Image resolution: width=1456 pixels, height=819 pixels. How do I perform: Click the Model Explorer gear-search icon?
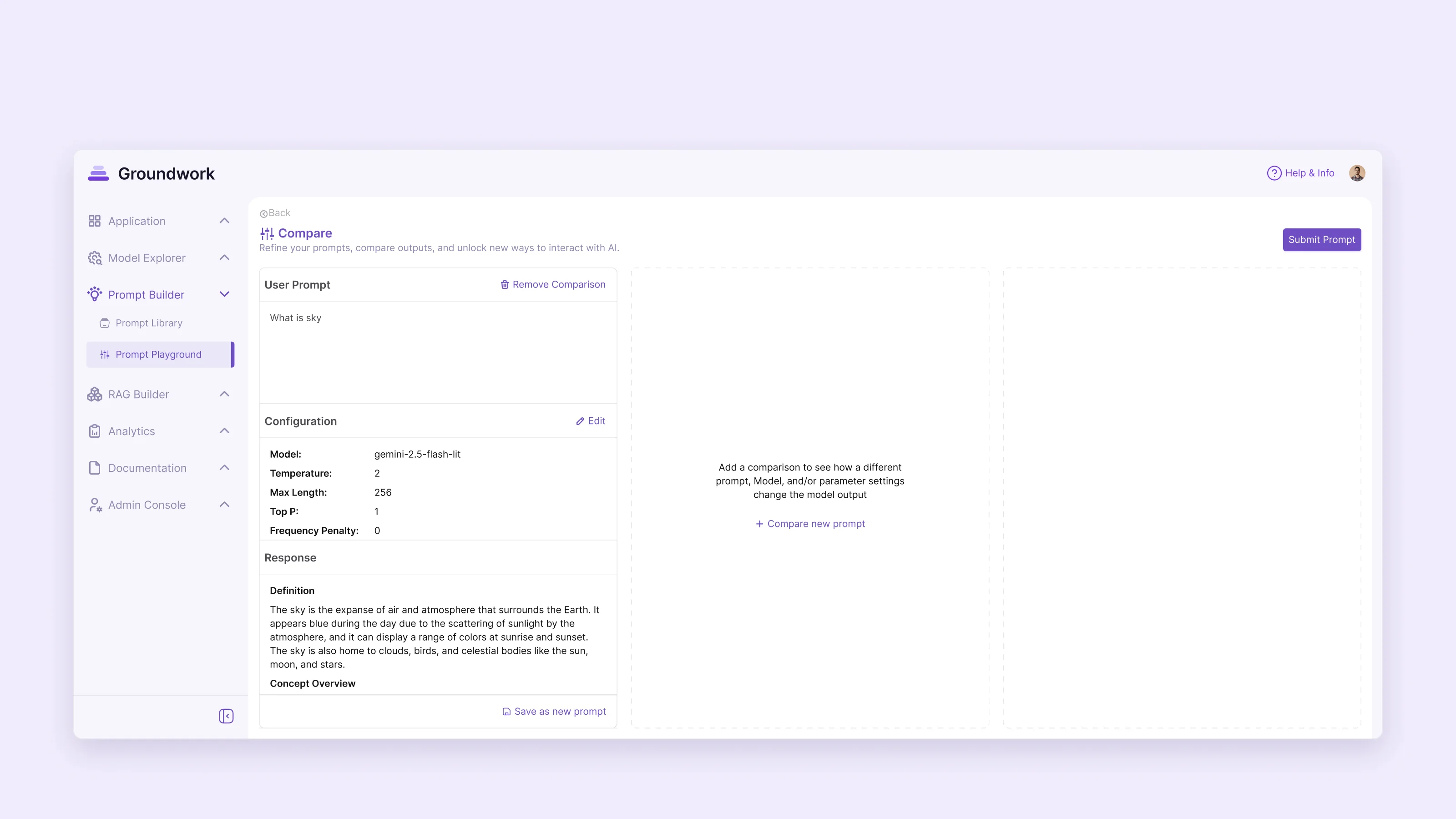click(x=94, y=258)
